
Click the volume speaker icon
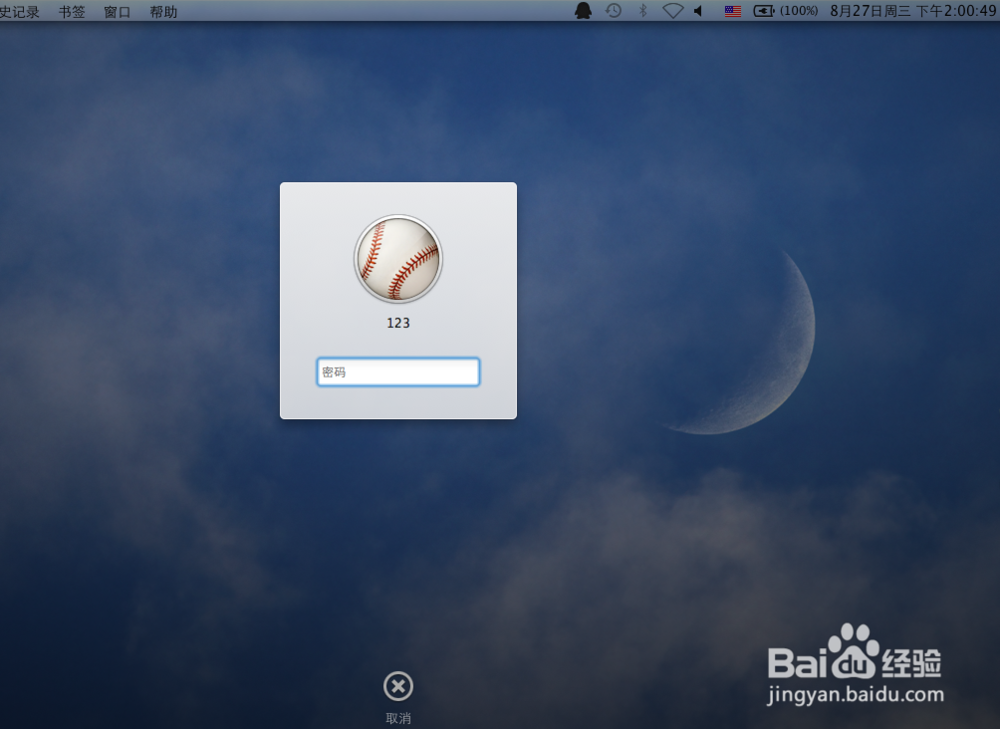coord(698,11)
